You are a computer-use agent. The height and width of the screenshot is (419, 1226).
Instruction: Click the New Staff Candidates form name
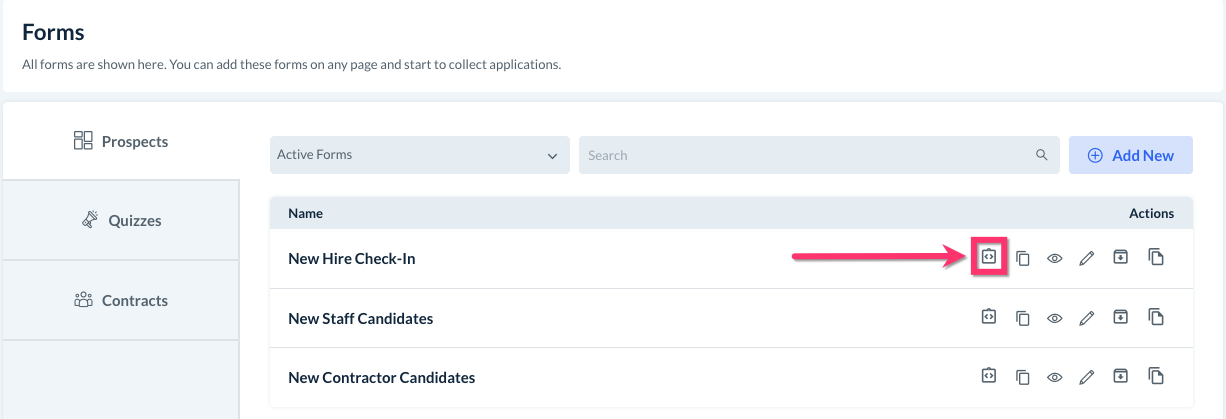[360, 318]
